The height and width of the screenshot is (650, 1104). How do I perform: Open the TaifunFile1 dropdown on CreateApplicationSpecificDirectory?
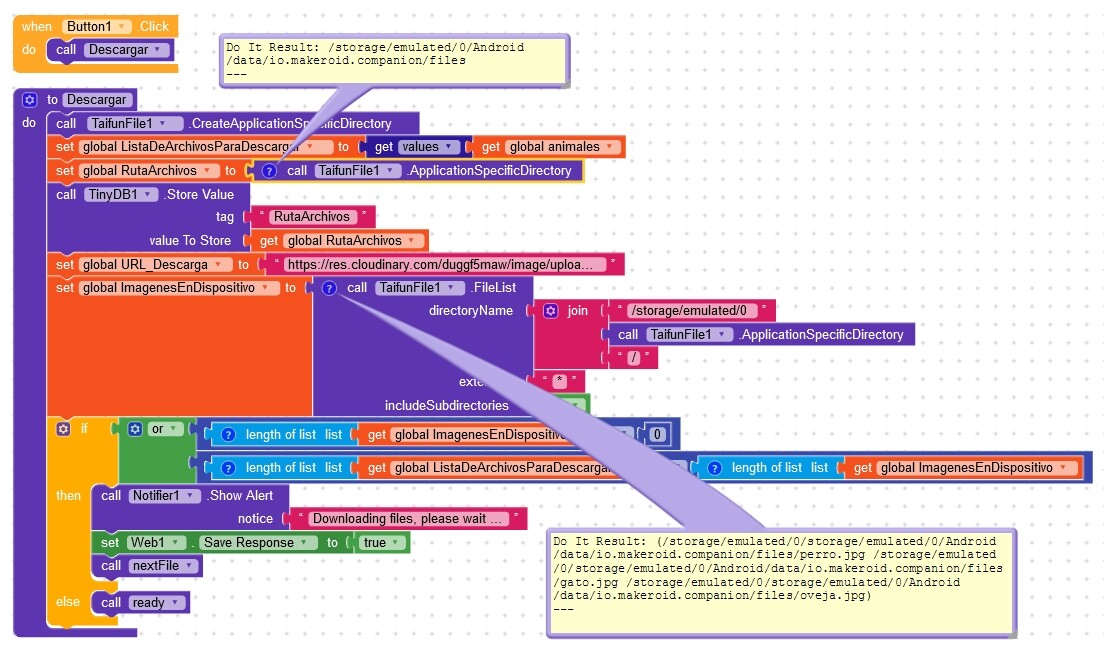click(136, 124)
